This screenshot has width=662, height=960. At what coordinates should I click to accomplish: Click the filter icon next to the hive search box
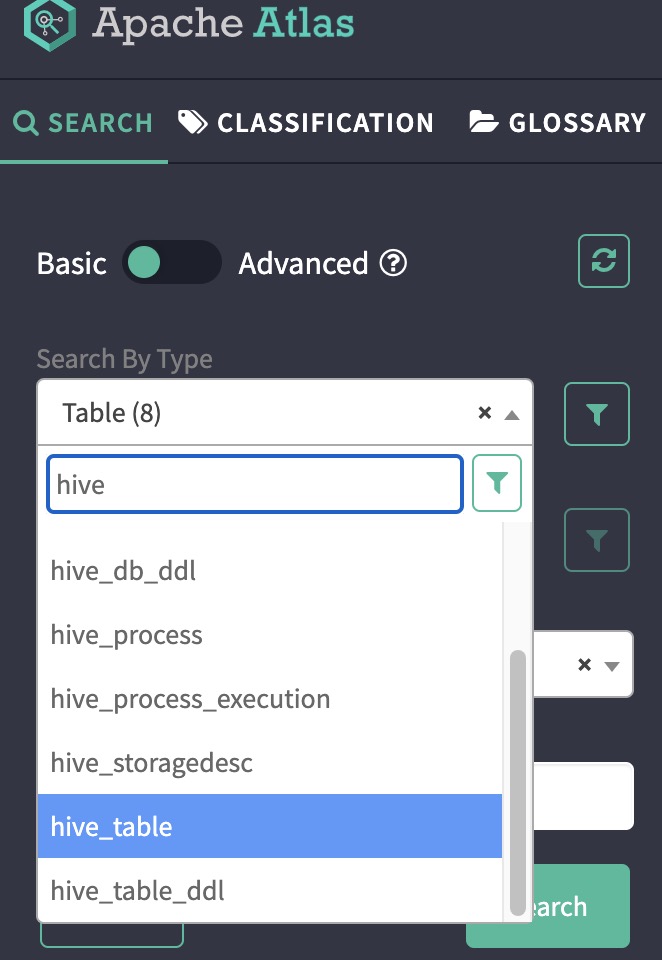tap(497, 483)
